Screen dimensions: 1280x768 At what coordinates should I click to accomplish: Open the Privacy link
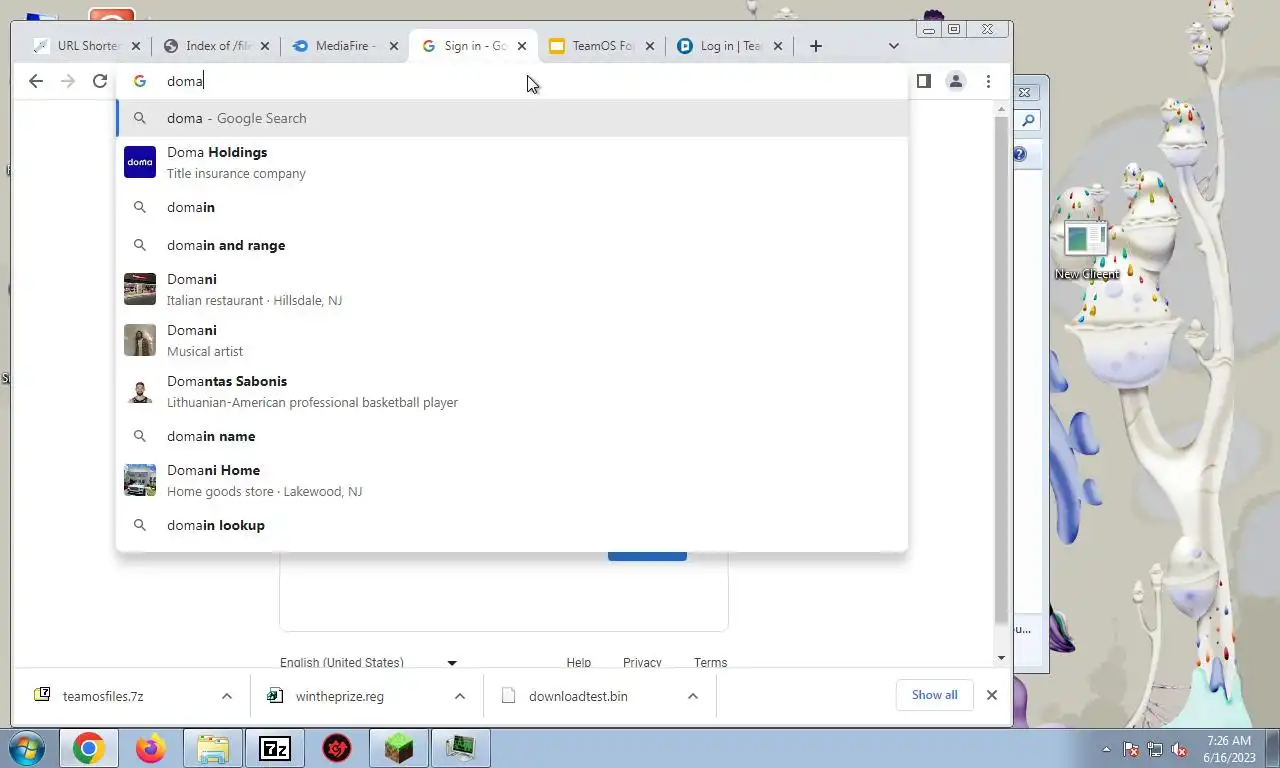pos(642,662)
